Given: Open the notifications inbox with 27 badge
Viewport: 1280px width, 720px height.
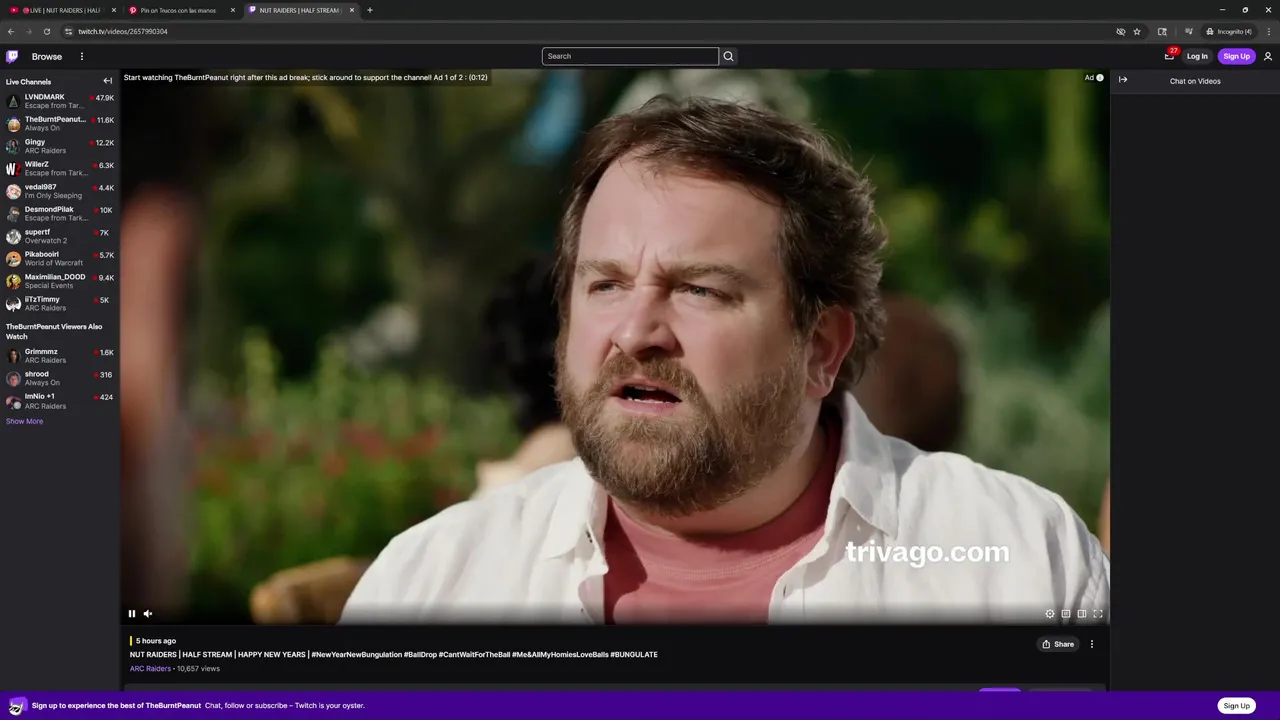Looking at the screenshot, I should 1169,56.
